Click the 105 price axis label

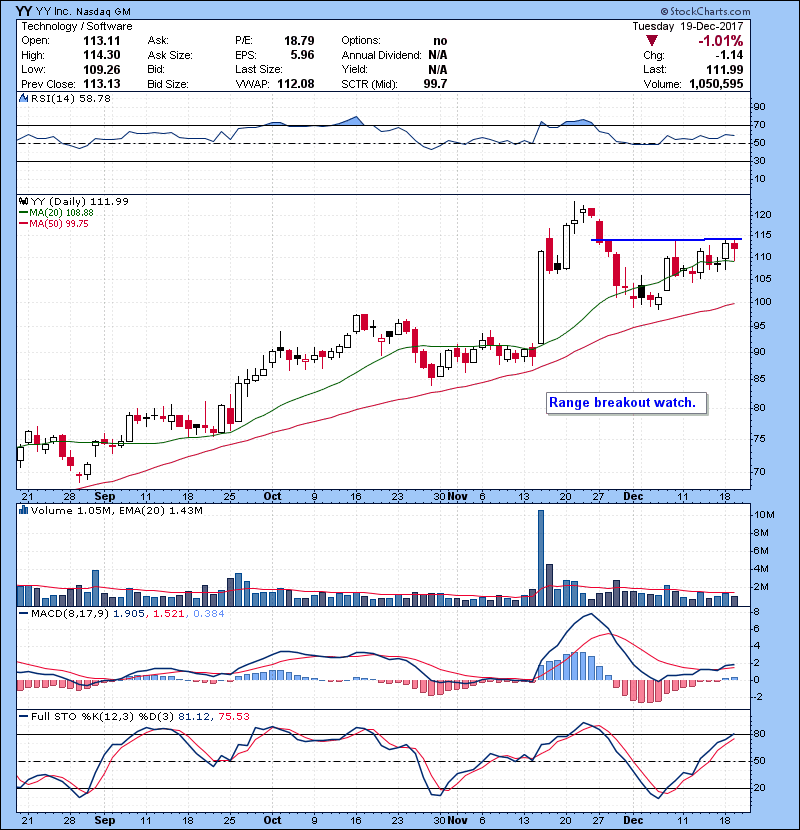pyautogui.click(x=763, y=279)
